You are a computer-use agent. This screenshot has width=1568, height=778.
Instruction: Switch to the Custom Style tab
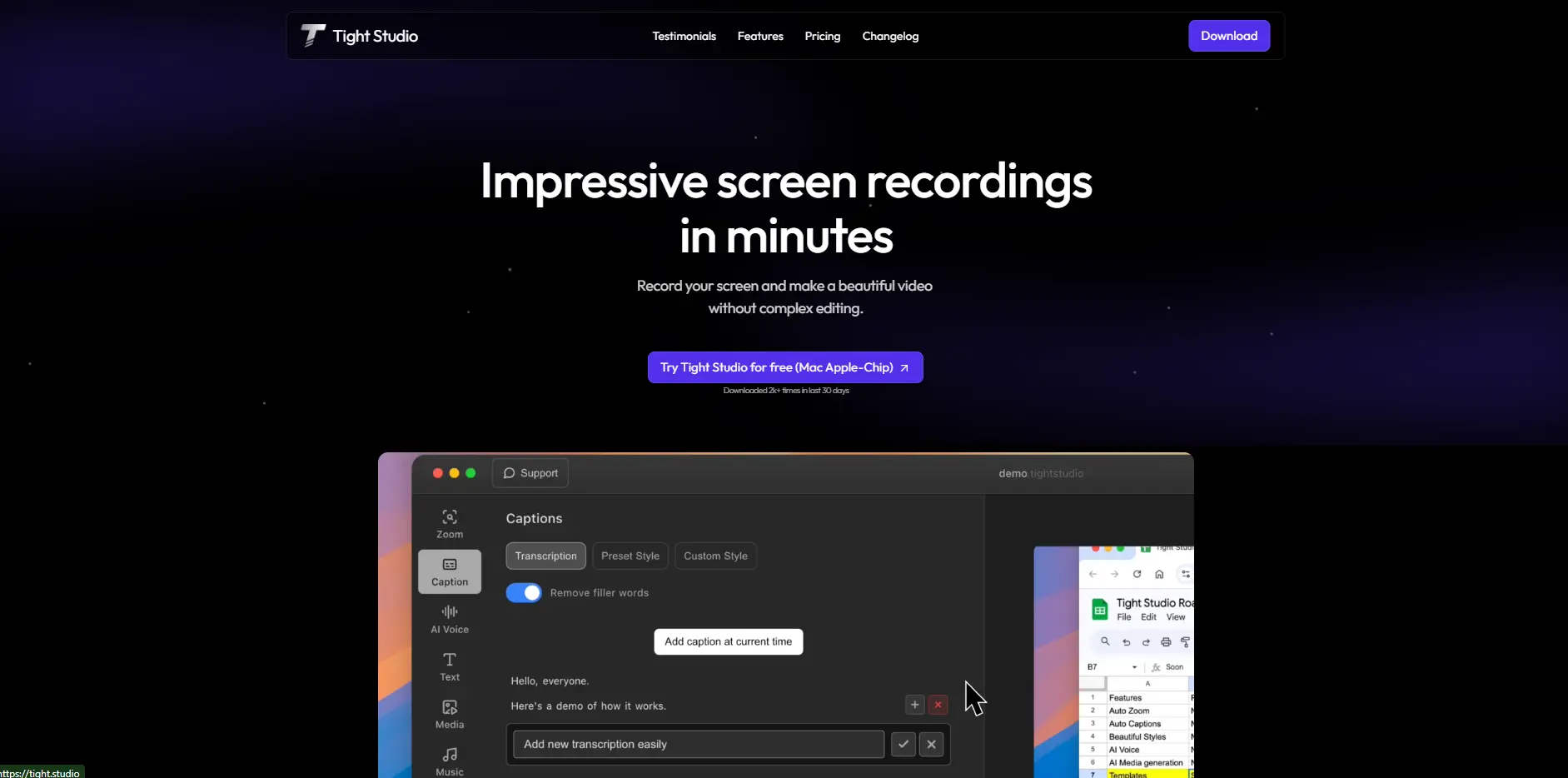click(x=715, y=556)
